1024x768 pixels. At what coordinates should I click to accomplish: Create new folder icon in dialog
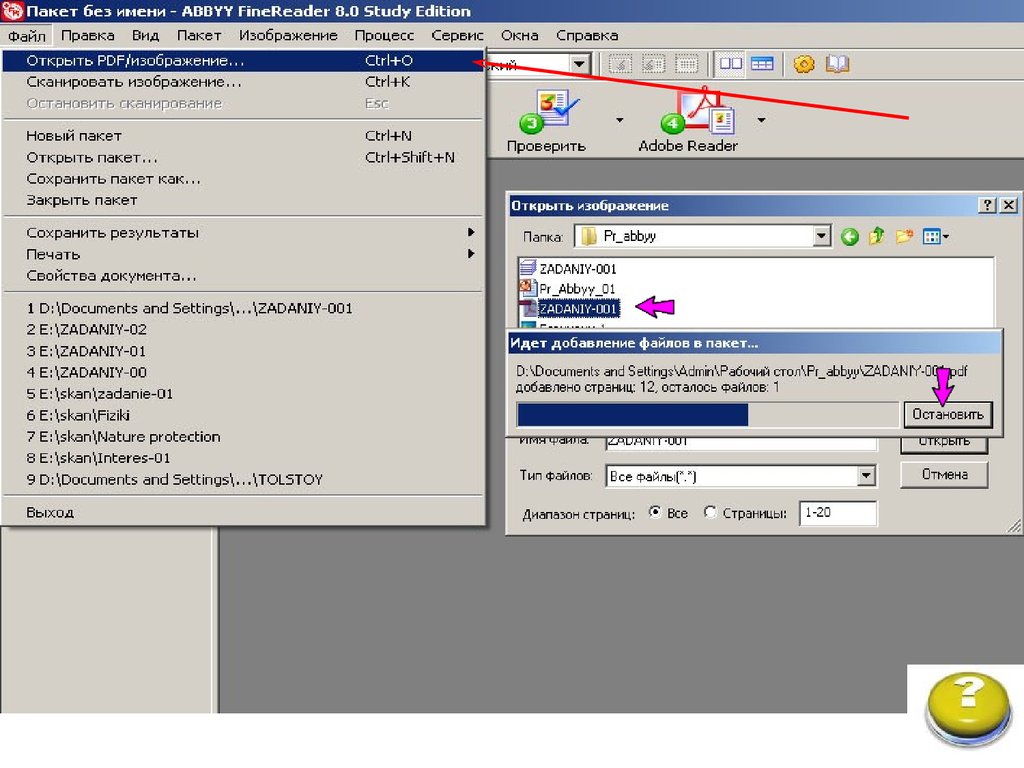[904, 236]
